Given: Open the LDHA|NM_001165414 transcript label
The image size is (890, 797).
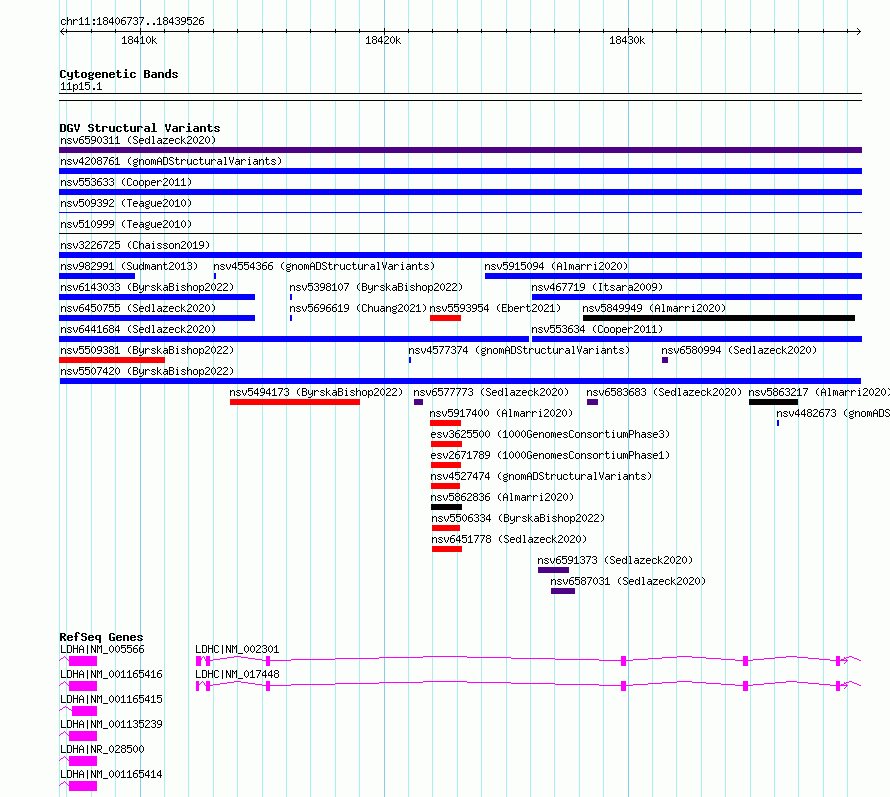Looking at the screenshot, I should point(111,774).
